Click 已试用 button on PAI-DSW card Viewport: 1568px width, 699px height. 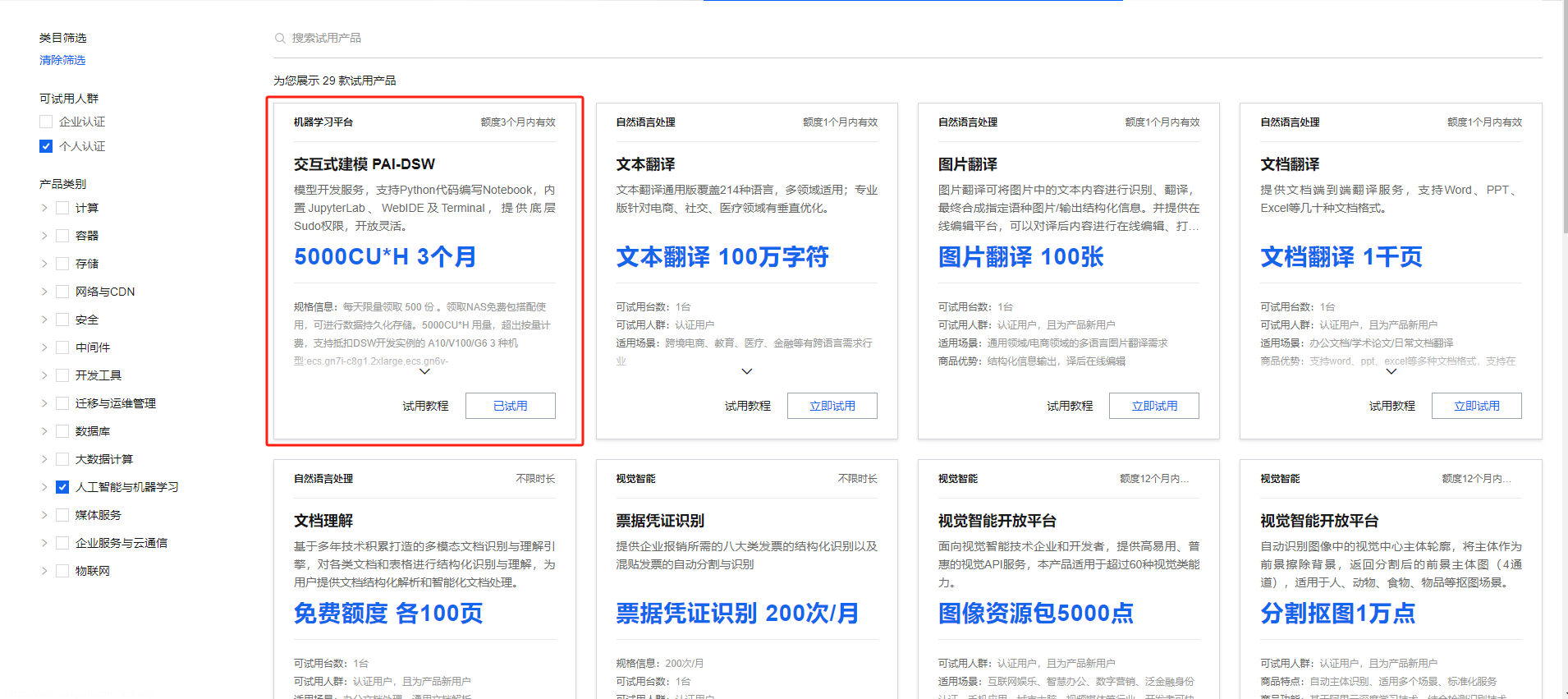(x=511, y=406)
